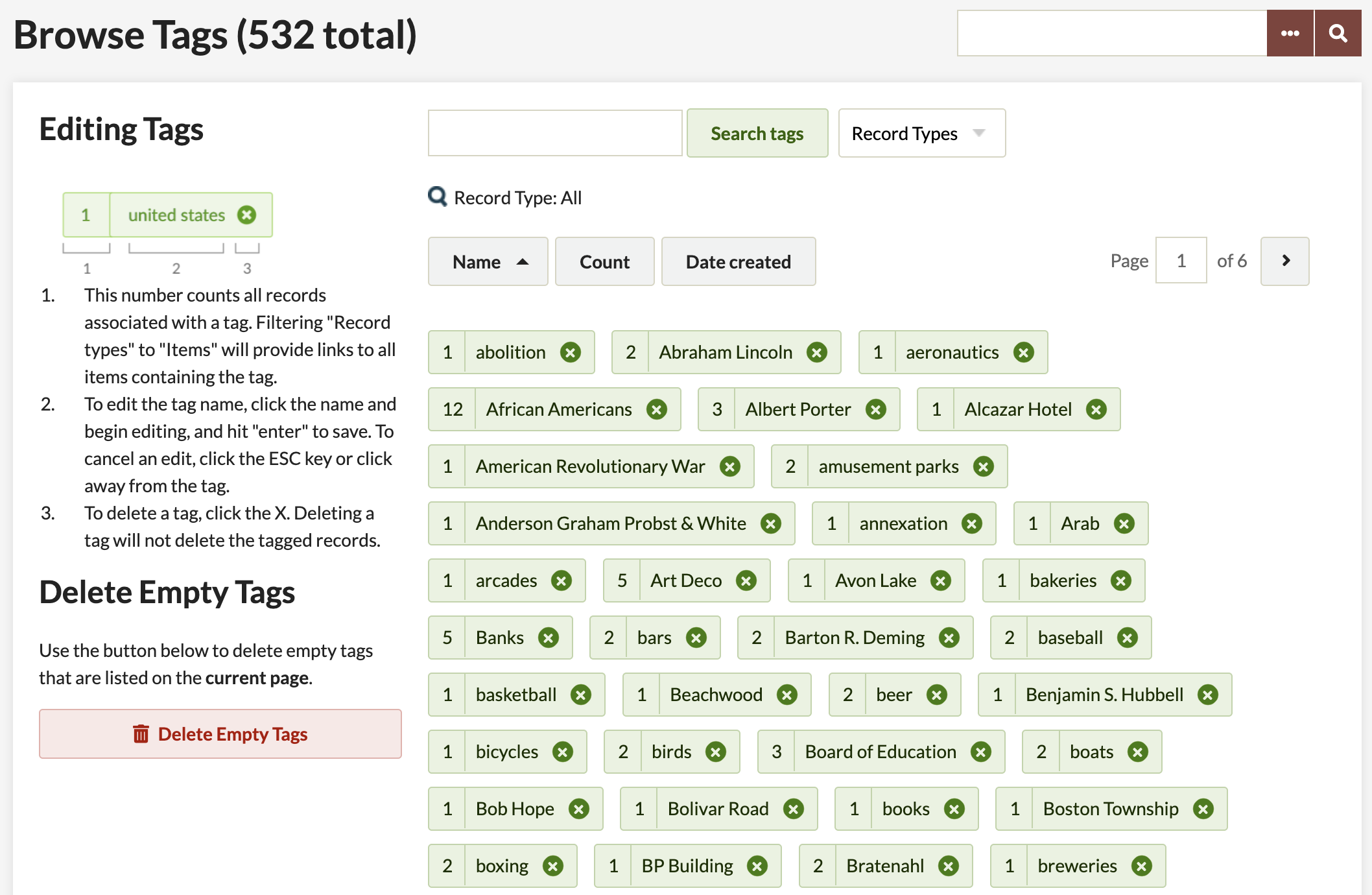Click Beachwood tag name

pyautogui.click(x=716, y=695)
